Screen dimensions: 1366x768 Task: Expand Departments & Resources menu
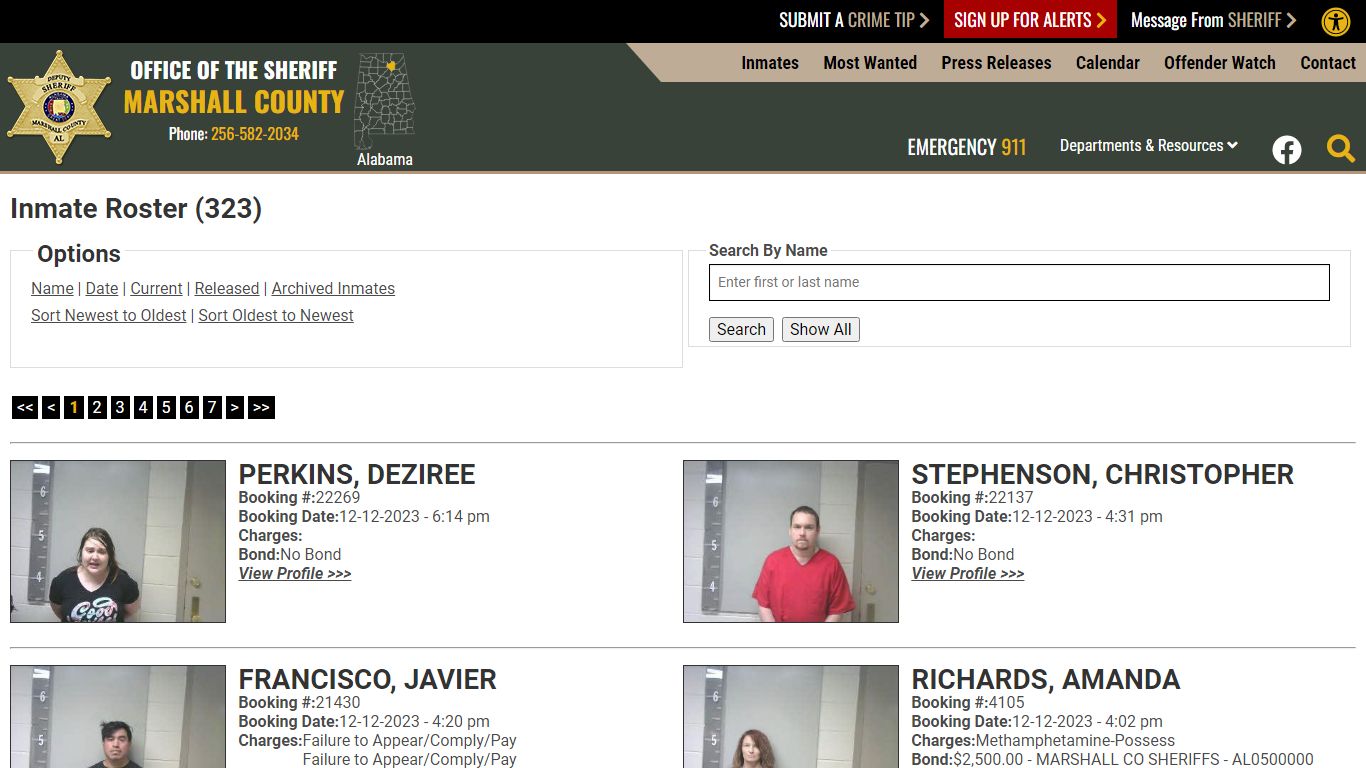[1149, 145]
